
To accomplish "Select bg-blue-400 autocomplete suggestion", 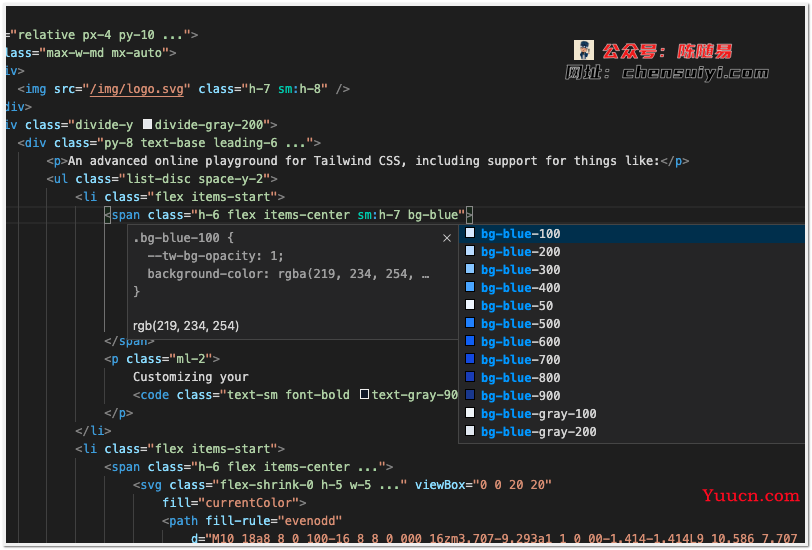I will point(631,288).
